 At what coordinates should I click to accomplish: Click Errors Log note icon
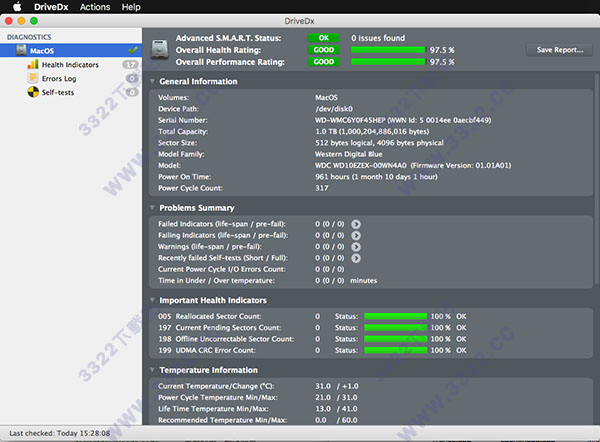coord(33,78)
